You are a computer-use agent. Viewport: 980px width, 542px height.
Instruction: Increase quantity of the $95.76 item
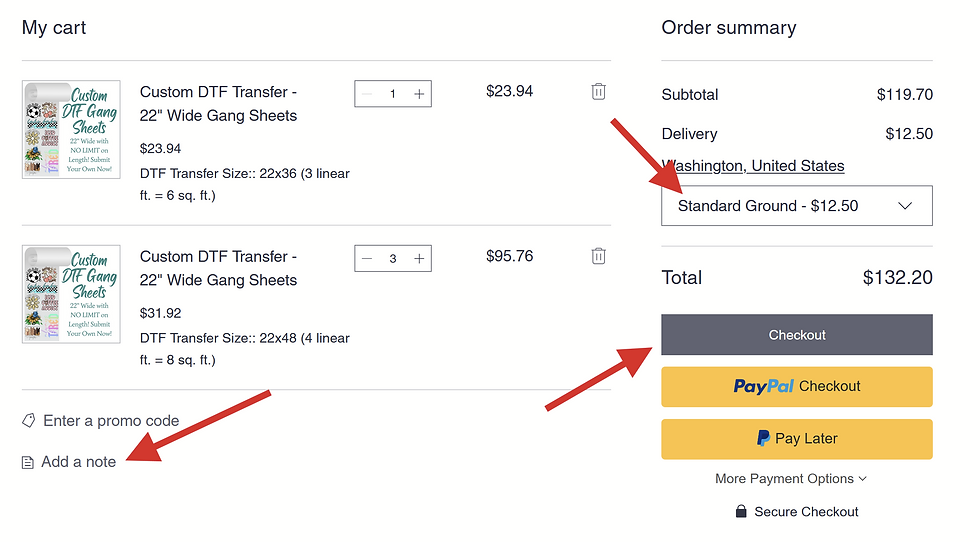pos(419,258)
